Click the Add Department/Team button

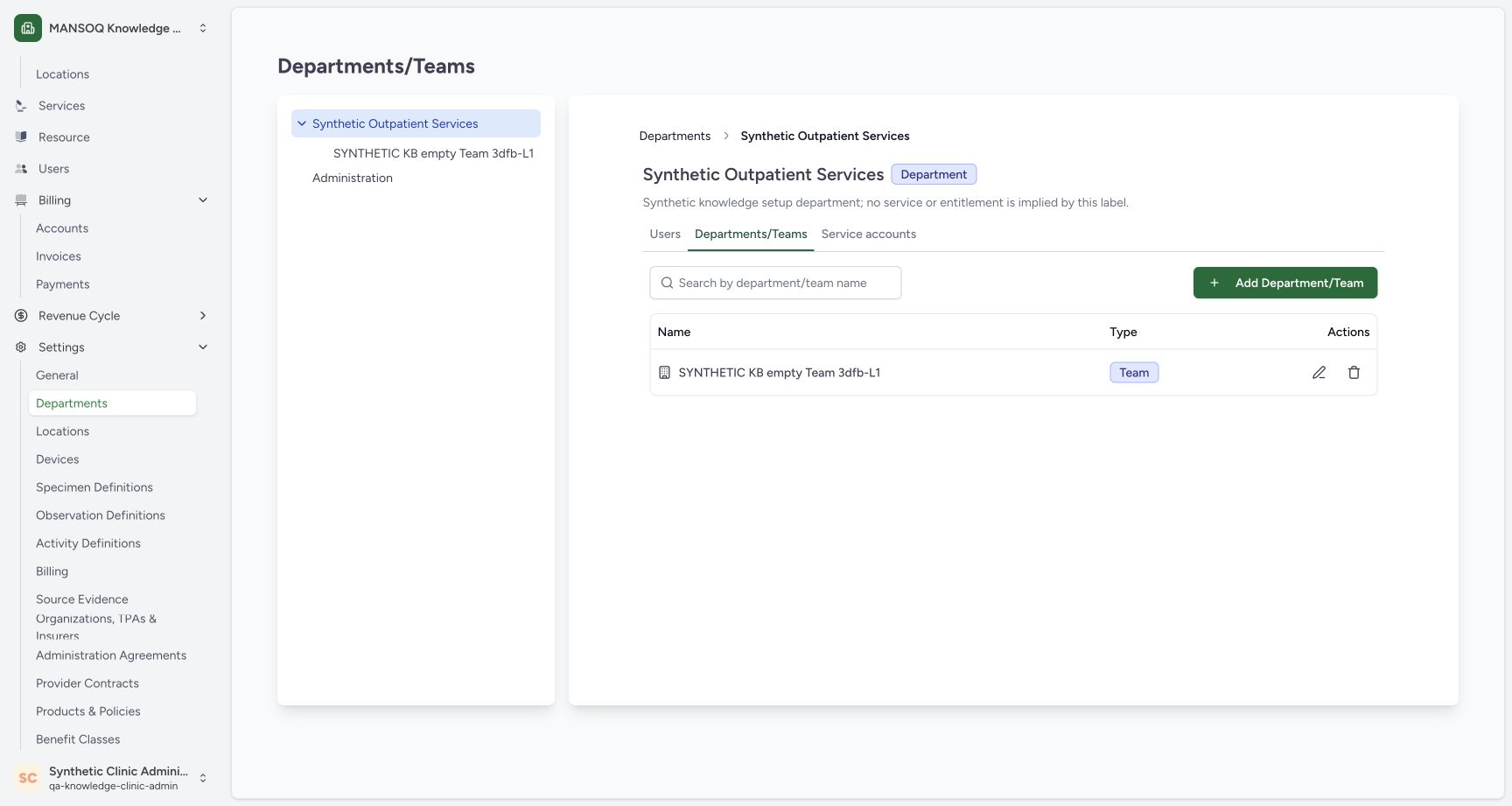click(1285, 283)
